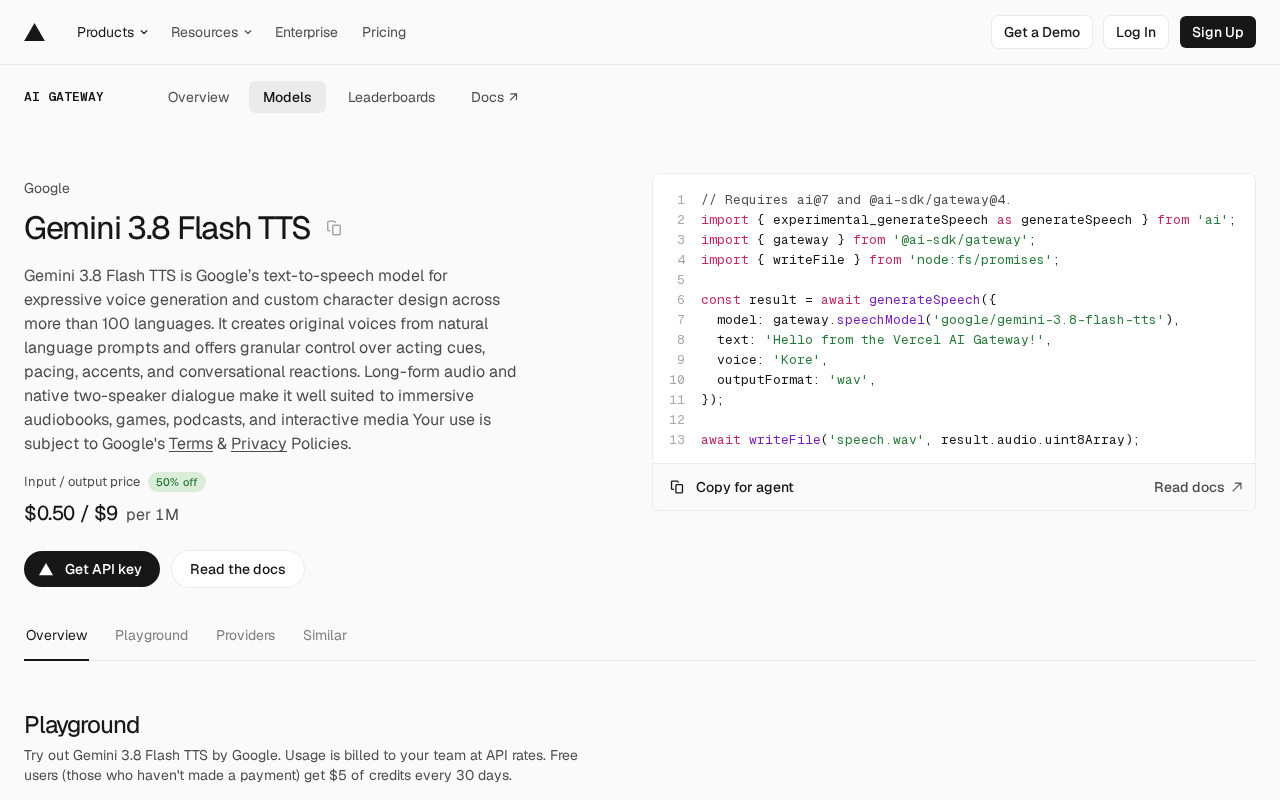Click the copy icon in Copy for agent
This screenshot has height=800, width=1280.
[677, 487]
